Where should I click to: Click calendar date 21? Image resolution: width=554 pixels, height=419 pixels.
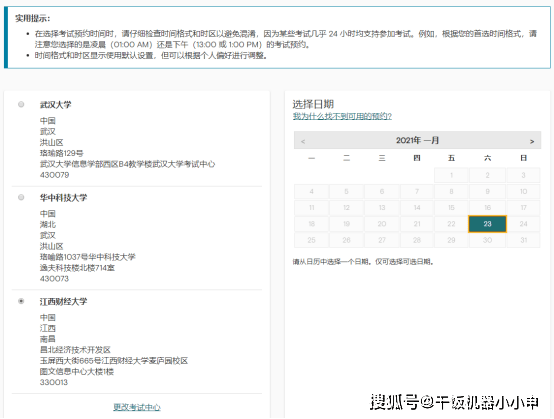click(x=417, y=224)
